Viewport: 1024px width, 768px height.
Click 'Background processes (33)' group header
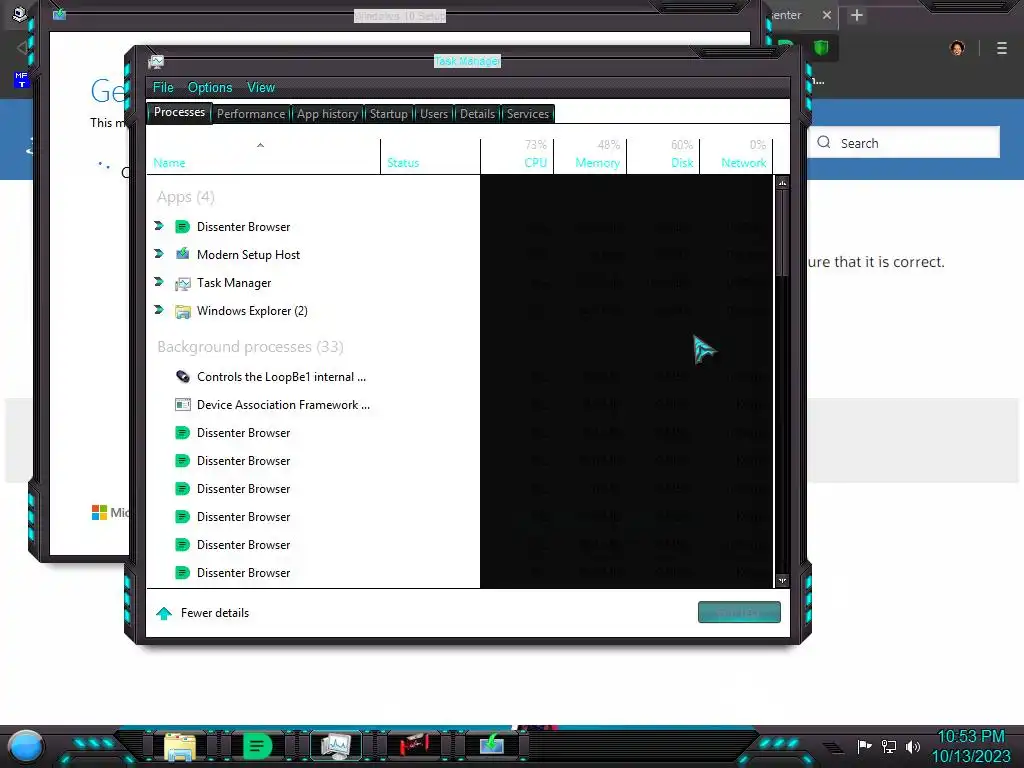coord(250,347)
